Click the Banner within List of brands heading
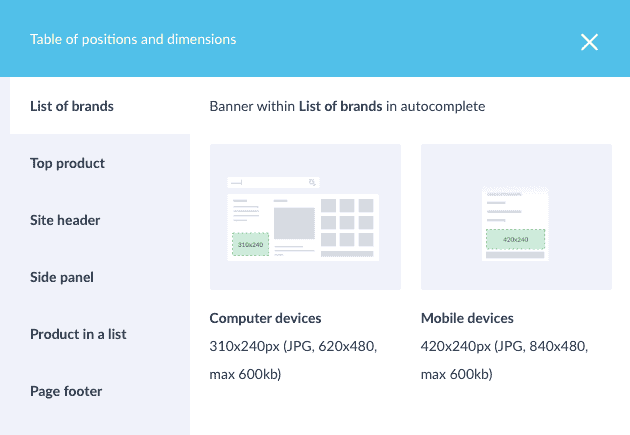Image resolution: width=630 pixels, height=435 pixels. point(347,106)
